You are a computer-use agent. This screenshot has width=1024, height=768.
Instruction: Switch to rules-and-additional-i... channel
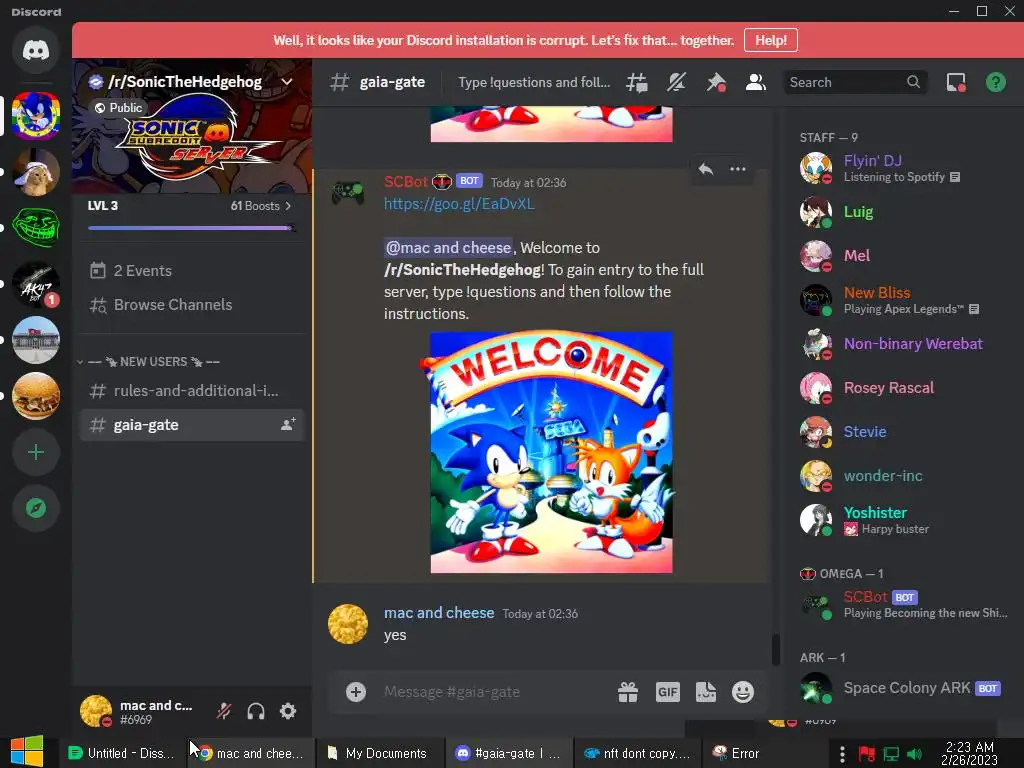(192, 391)
